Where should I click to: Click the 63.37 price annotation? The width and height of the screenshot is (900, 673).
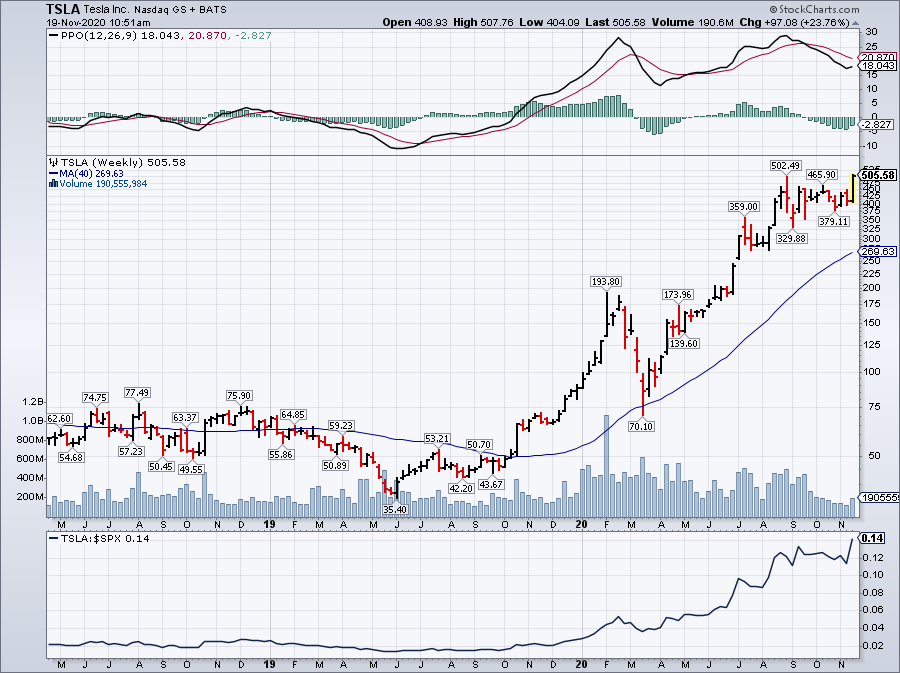pos(185,418)
